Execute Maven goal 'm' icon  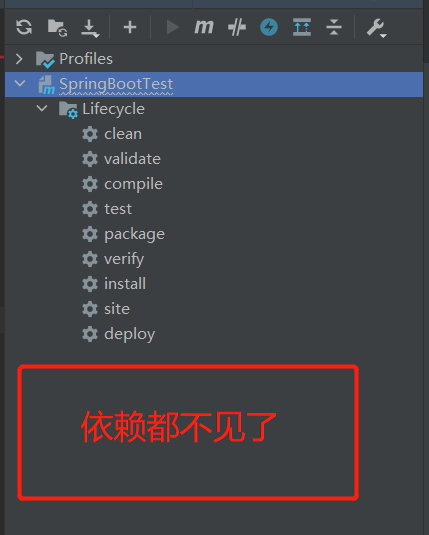204,27
